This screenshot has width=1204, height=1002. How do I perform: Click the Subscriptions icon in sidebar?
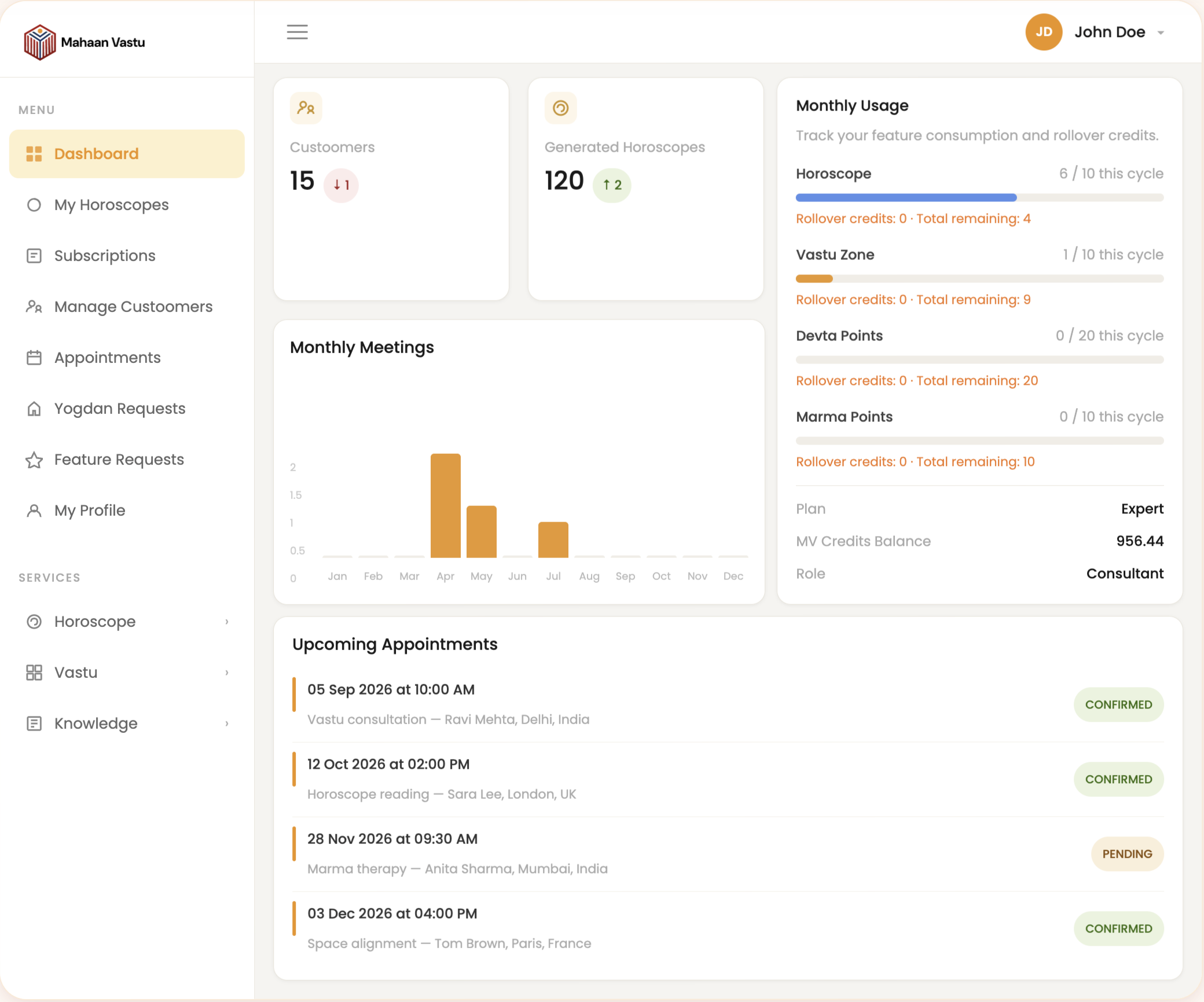pos(34,256)
